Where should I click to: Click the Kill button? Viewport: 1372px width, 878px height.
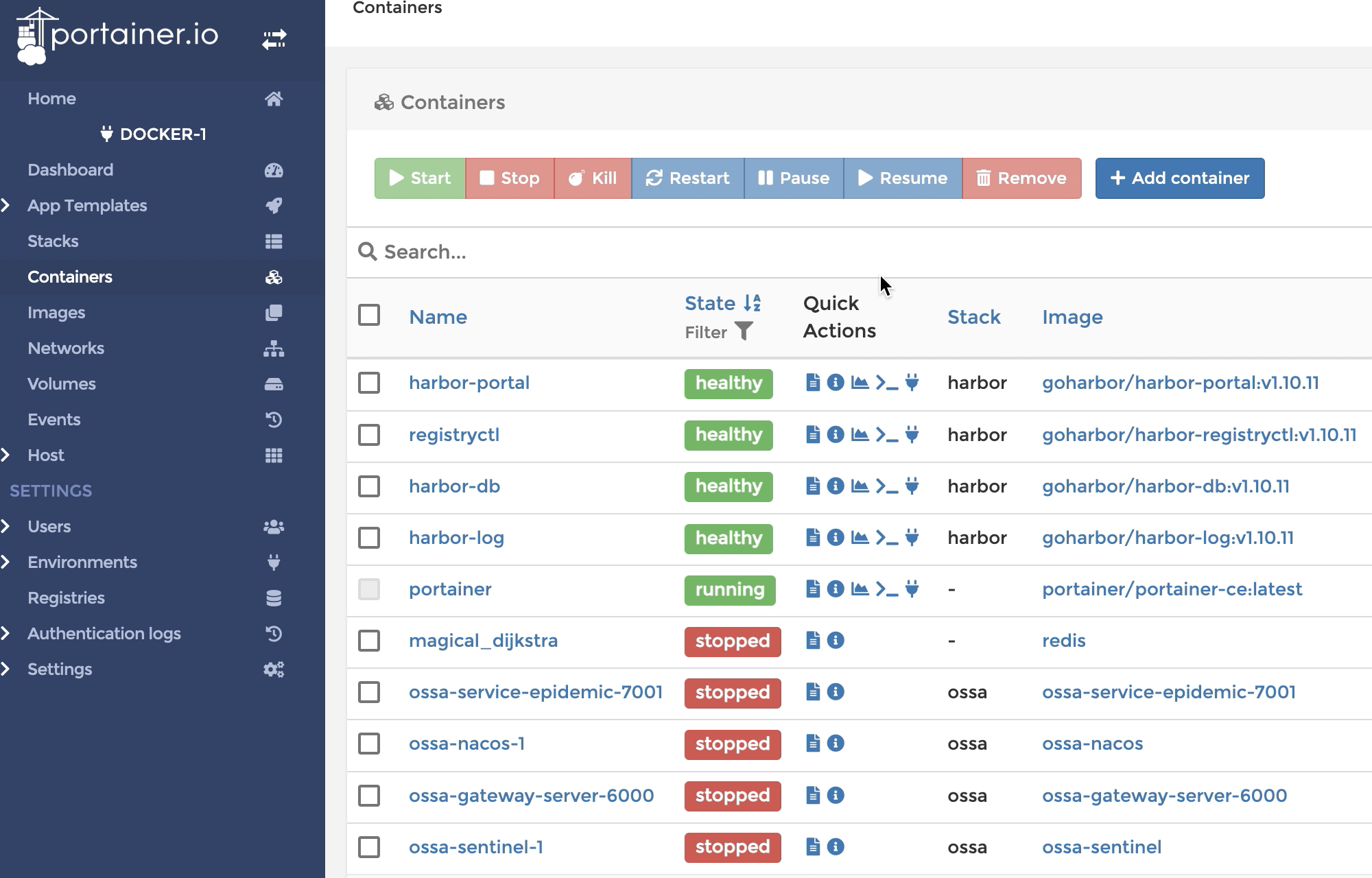593,178
